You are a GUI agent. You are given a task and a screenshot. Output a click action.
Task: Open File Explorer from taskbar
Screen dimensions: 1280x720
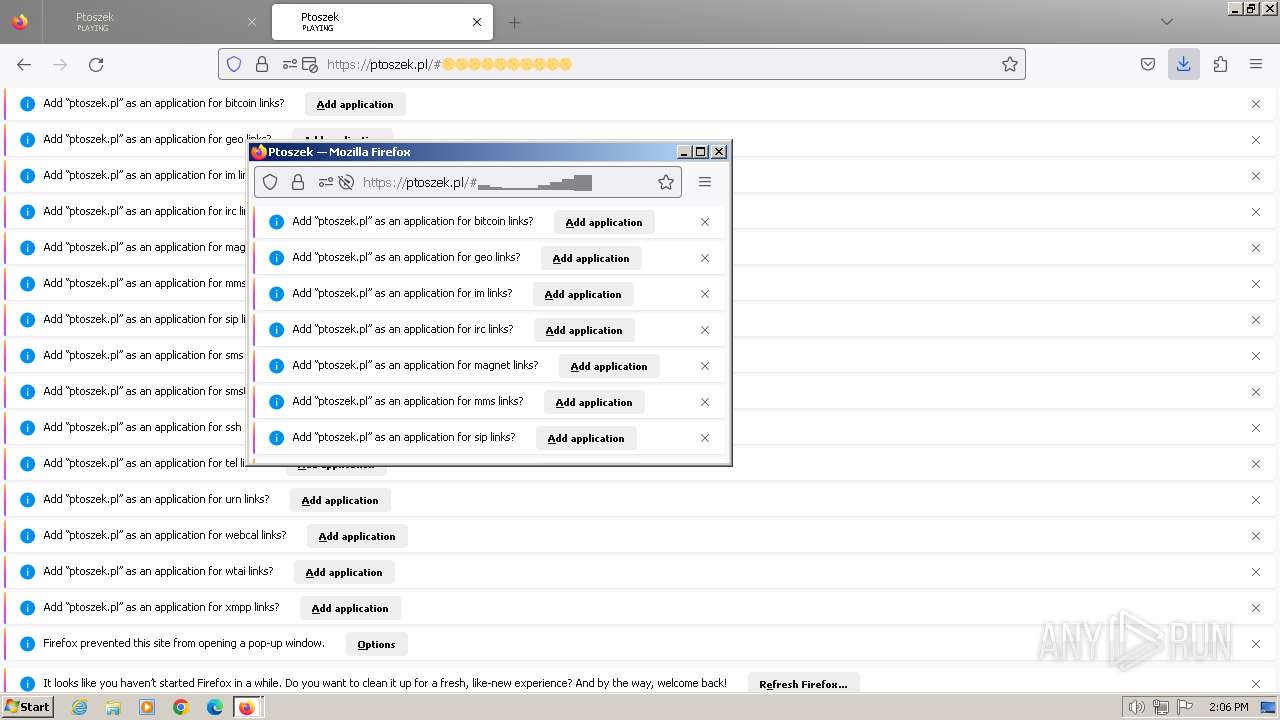click(113, 707)
